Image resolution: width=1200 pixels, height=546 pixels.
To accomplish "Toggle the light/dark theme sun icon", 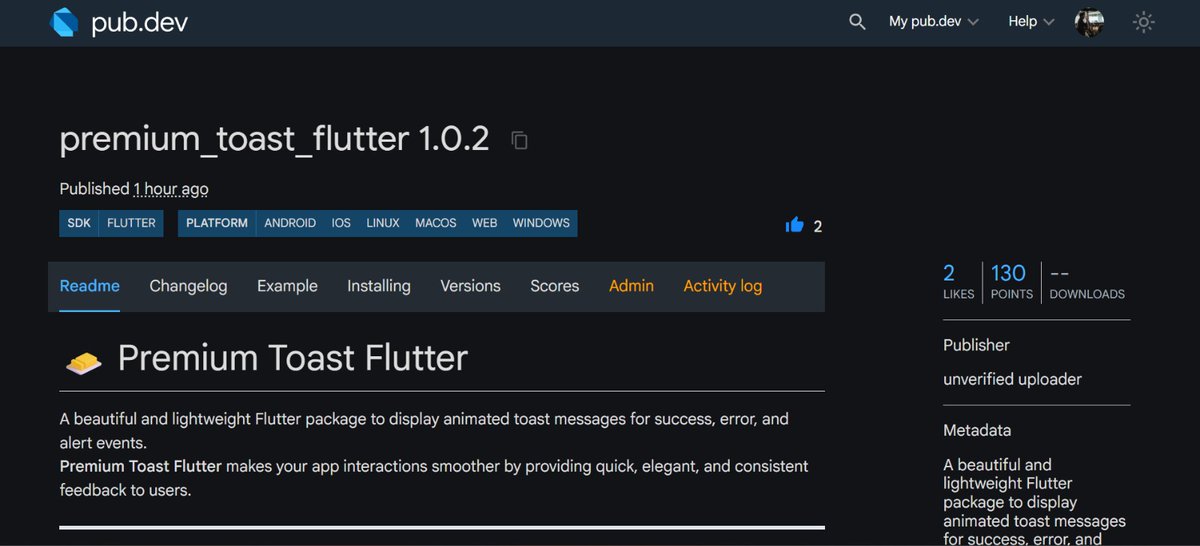I will (1144, 21).
